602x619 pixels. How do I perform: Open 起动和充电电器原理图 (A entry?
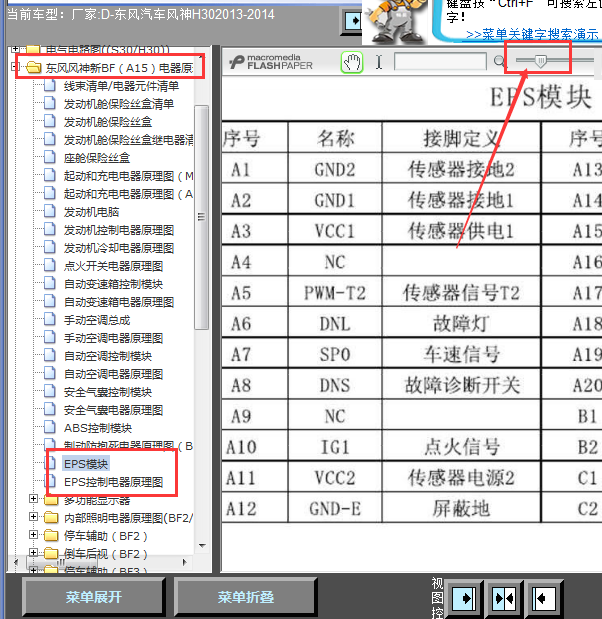click(128, 194)
